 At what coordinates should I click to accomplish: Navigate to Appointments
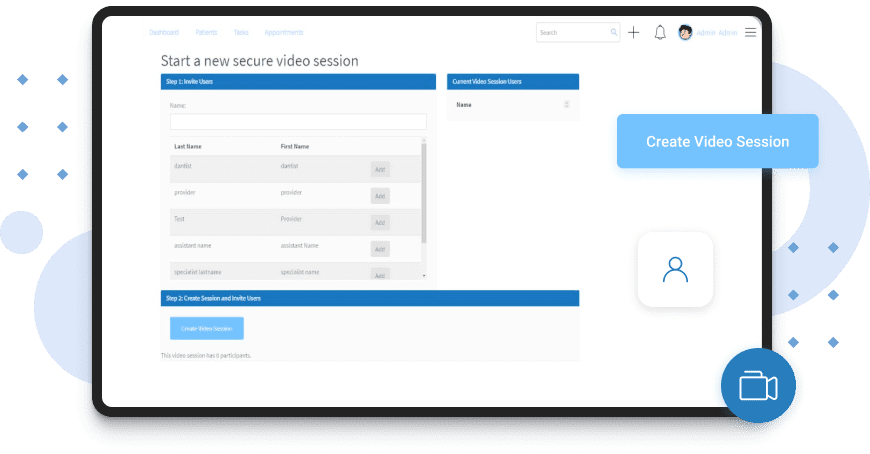284,33
